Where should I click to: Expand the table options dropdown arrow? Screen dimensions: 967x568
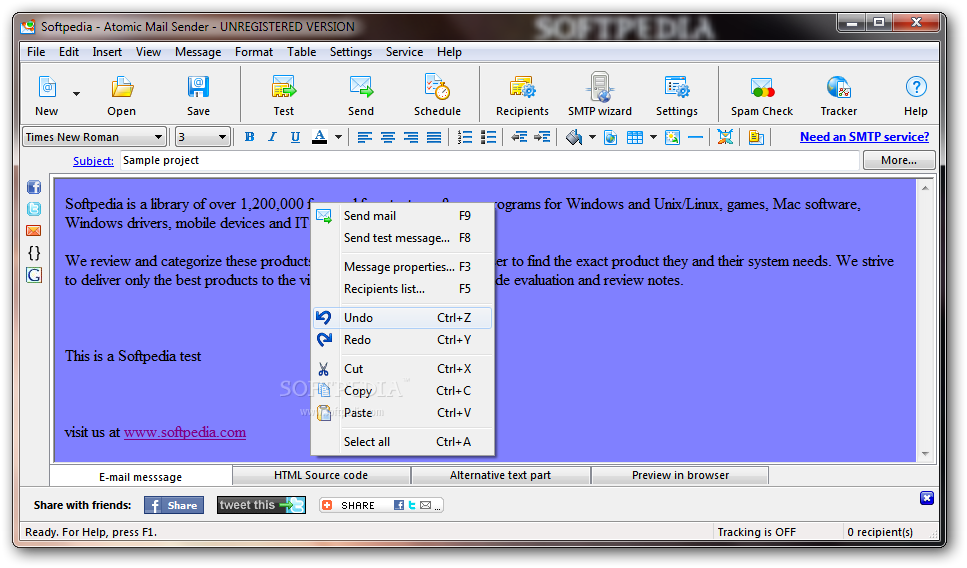653,137
